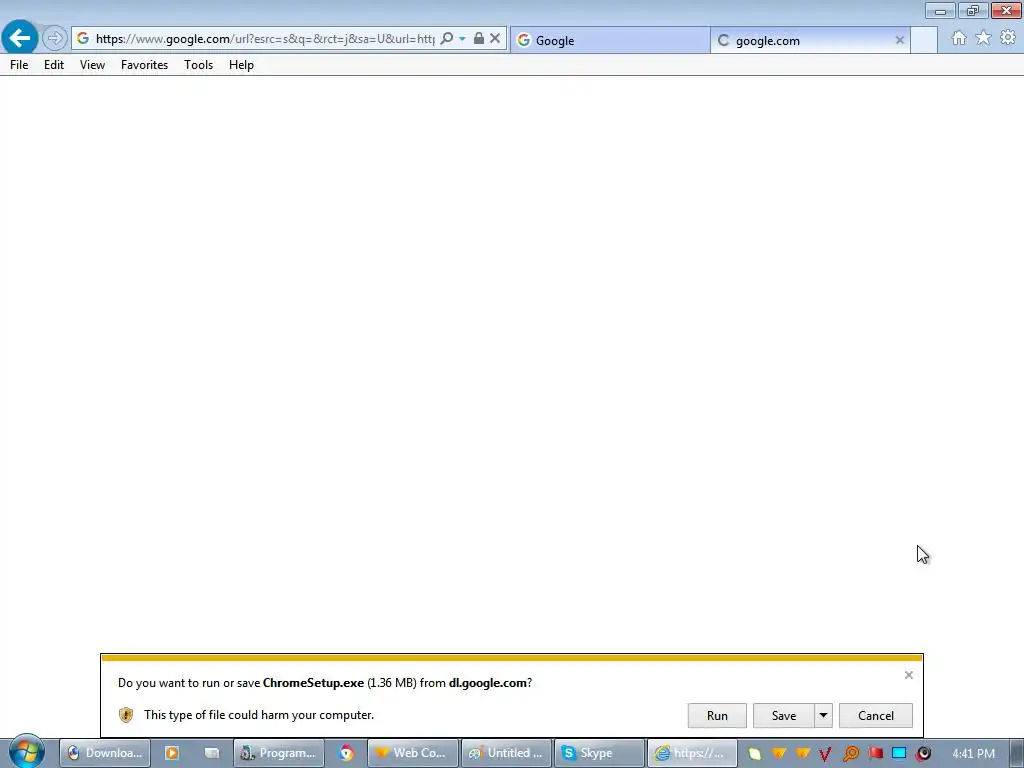Select the Internet Explorer https taskbar button

(692, 753)
